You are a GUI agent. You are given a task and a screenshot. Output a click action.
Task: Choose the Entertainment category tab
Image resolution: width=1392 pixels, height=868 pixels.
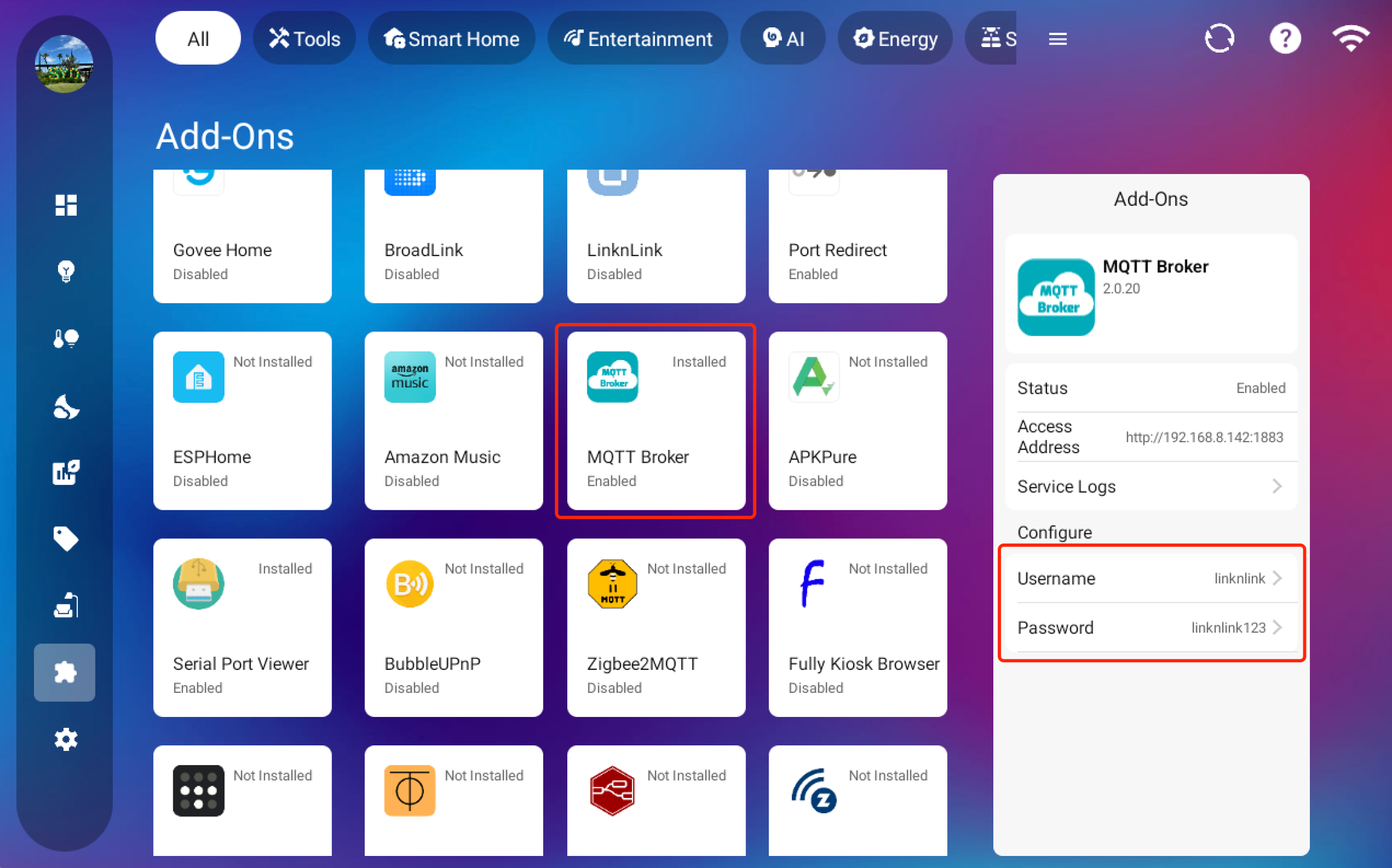[637, 39]
